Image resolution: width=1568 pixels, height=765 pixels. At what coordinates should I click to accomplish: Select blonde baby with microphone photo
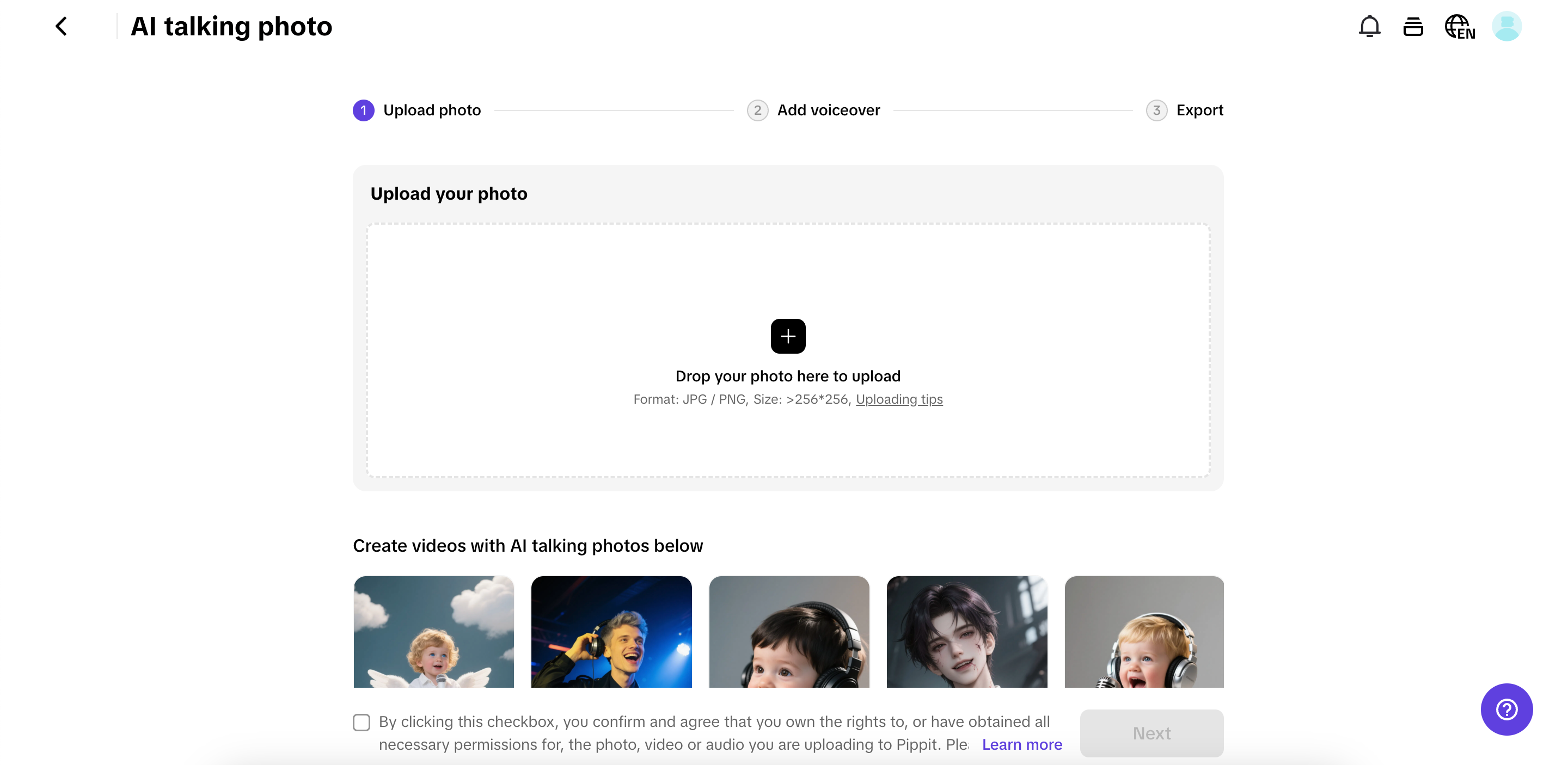[x=1144, y=631]
